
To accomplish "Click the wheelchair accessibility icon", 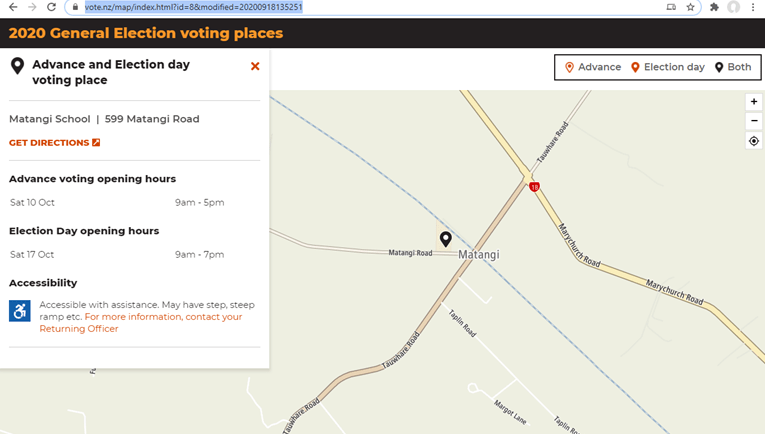I will click(x=20, y=310).
